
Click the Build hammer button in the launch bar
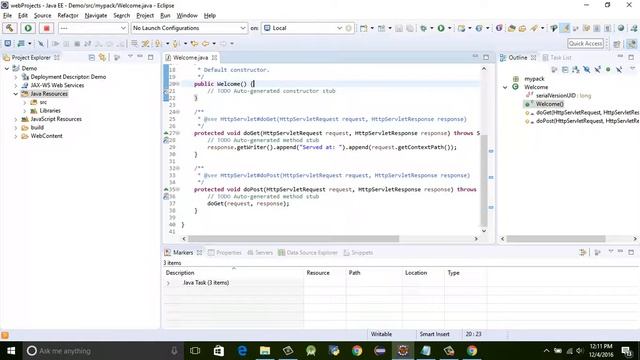click(x=10, y=28)
